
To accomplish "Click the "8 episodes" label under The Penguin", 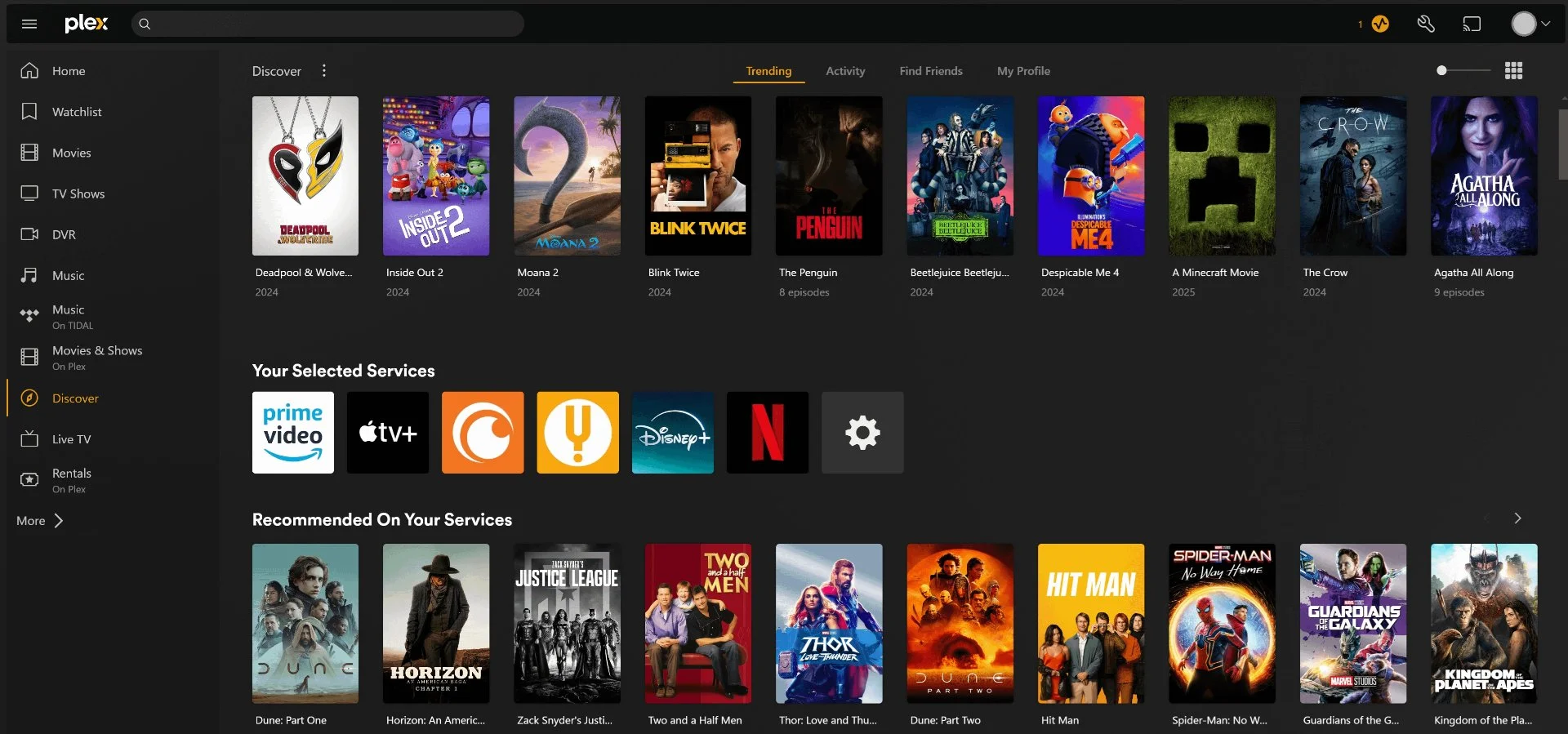I will [804, 292].
